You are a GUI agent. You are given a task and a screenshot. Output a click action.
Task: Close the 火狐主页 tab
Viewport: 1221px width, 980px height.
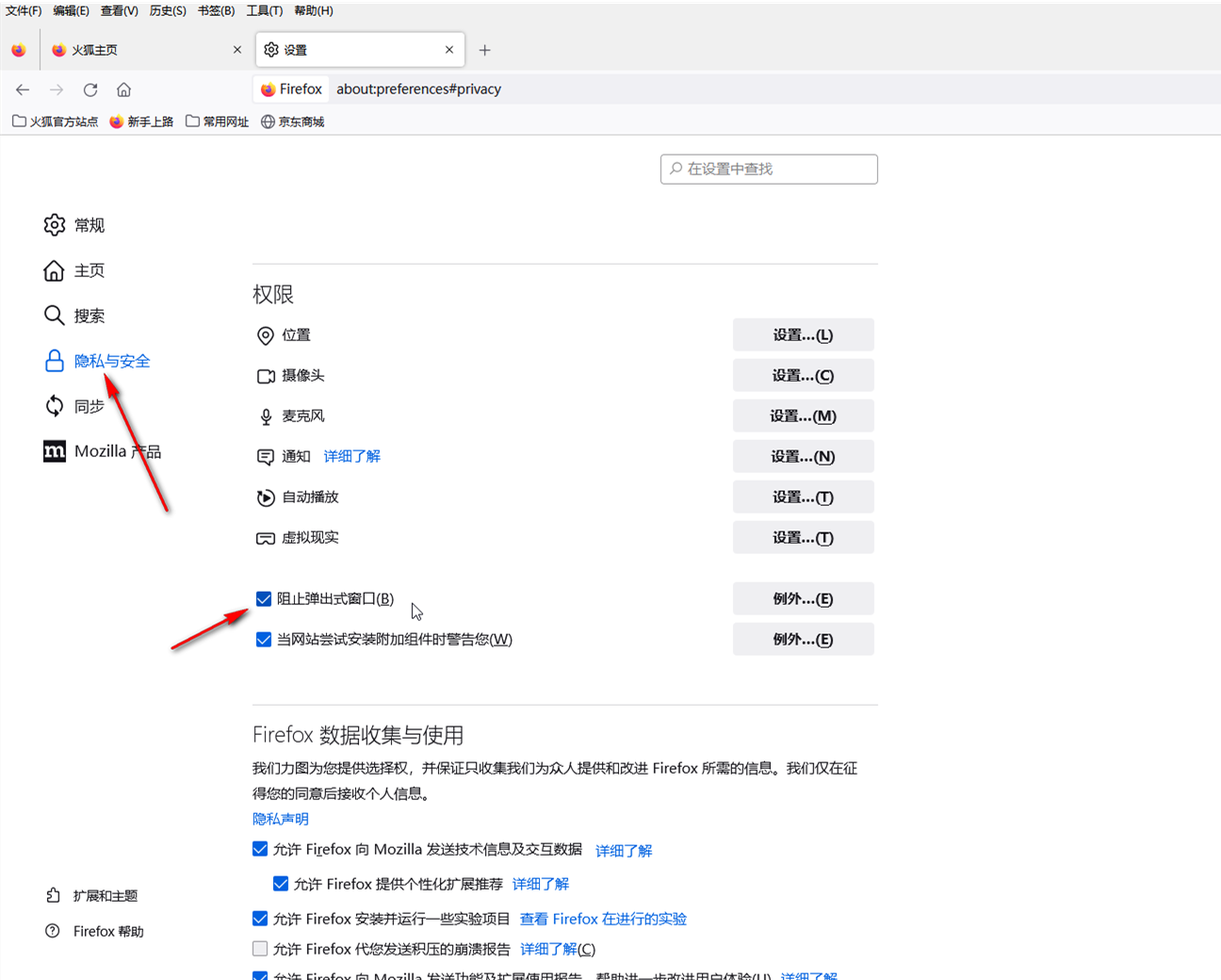tap(237, 50)
